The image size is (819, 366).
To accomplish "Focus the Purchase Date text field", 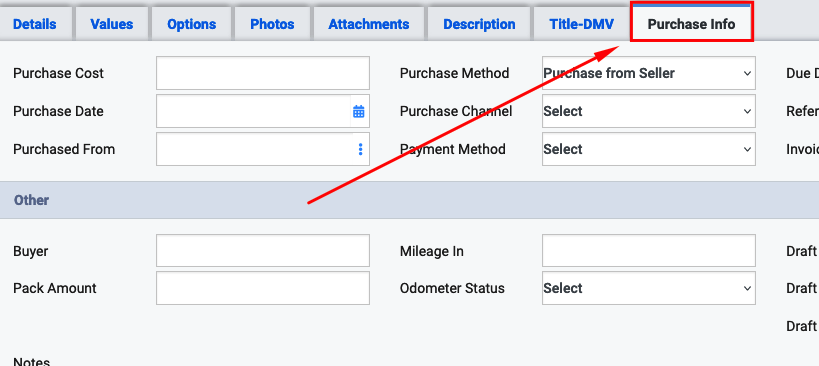I will pos(253,111).
